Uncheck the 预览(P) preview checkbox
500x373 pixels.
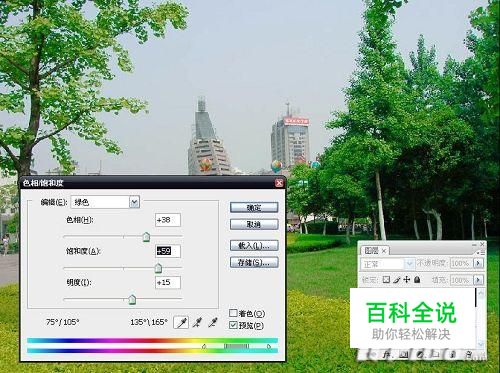point(233,325)
